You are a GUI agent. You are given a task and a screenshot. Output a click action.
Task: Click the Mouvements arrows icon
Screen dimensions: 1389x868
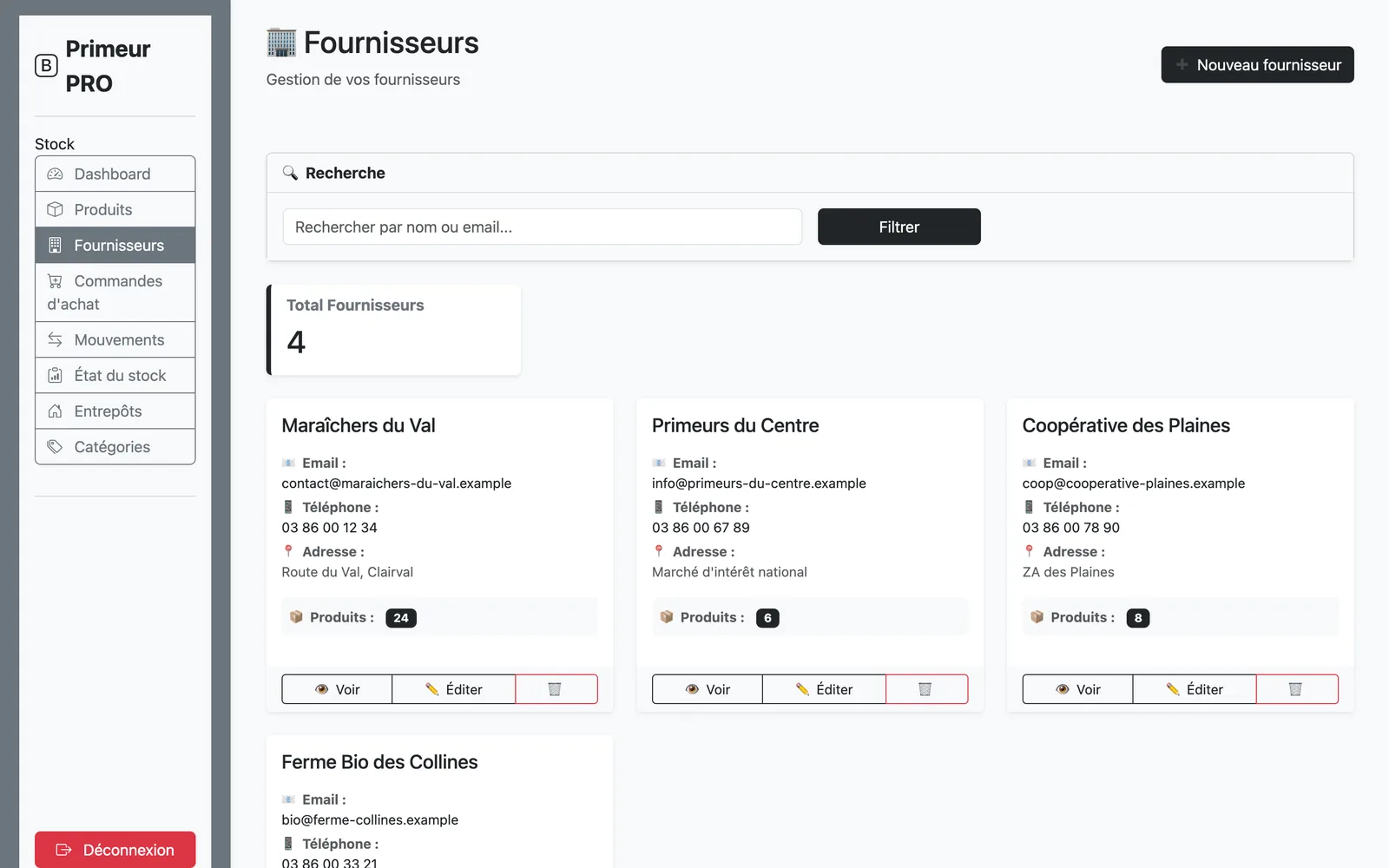click(x=55, y=340)
